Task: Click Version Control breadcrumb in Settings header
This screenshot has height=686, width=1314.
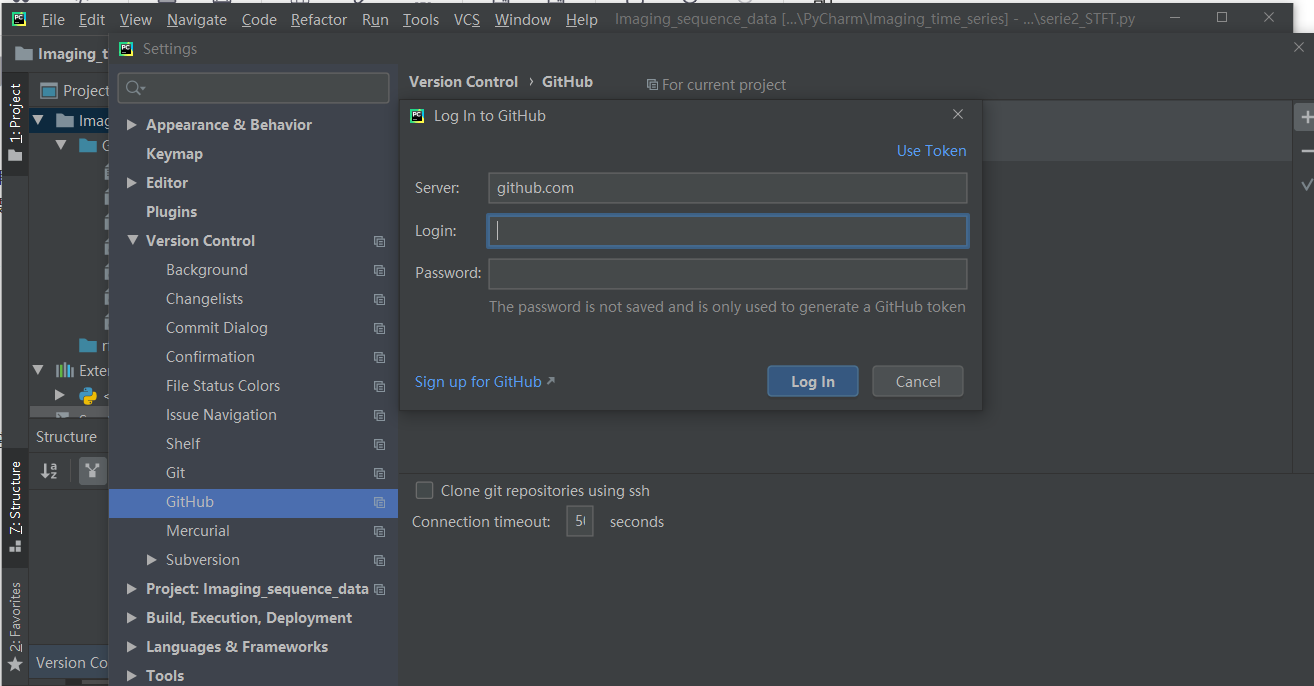Action: pyautogui.click(x=464, y=82)
